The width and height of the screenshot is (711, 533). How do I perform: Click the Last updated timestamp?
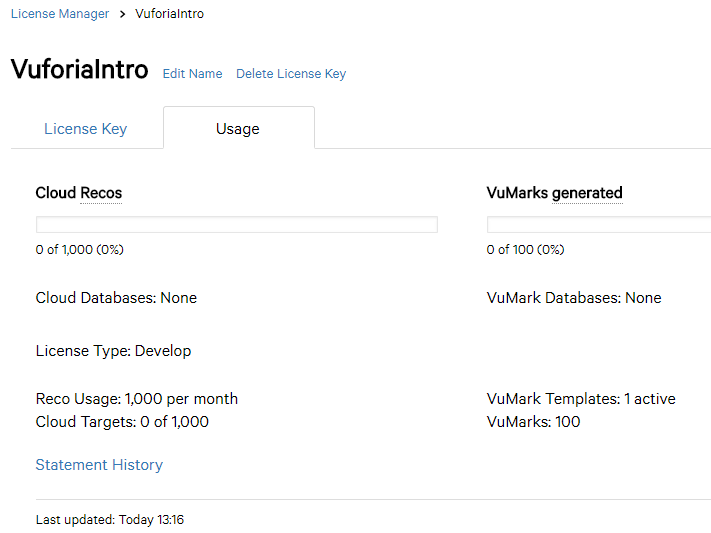110,519
